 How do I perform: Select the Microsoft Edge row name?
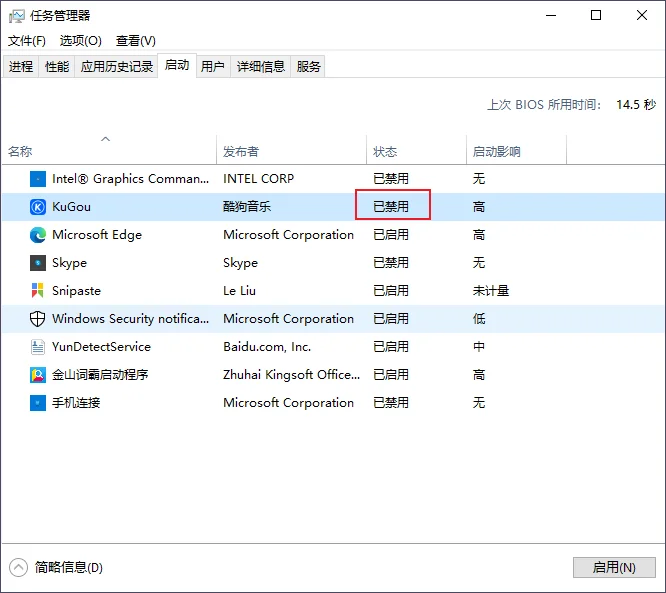[x=97, y=235]
